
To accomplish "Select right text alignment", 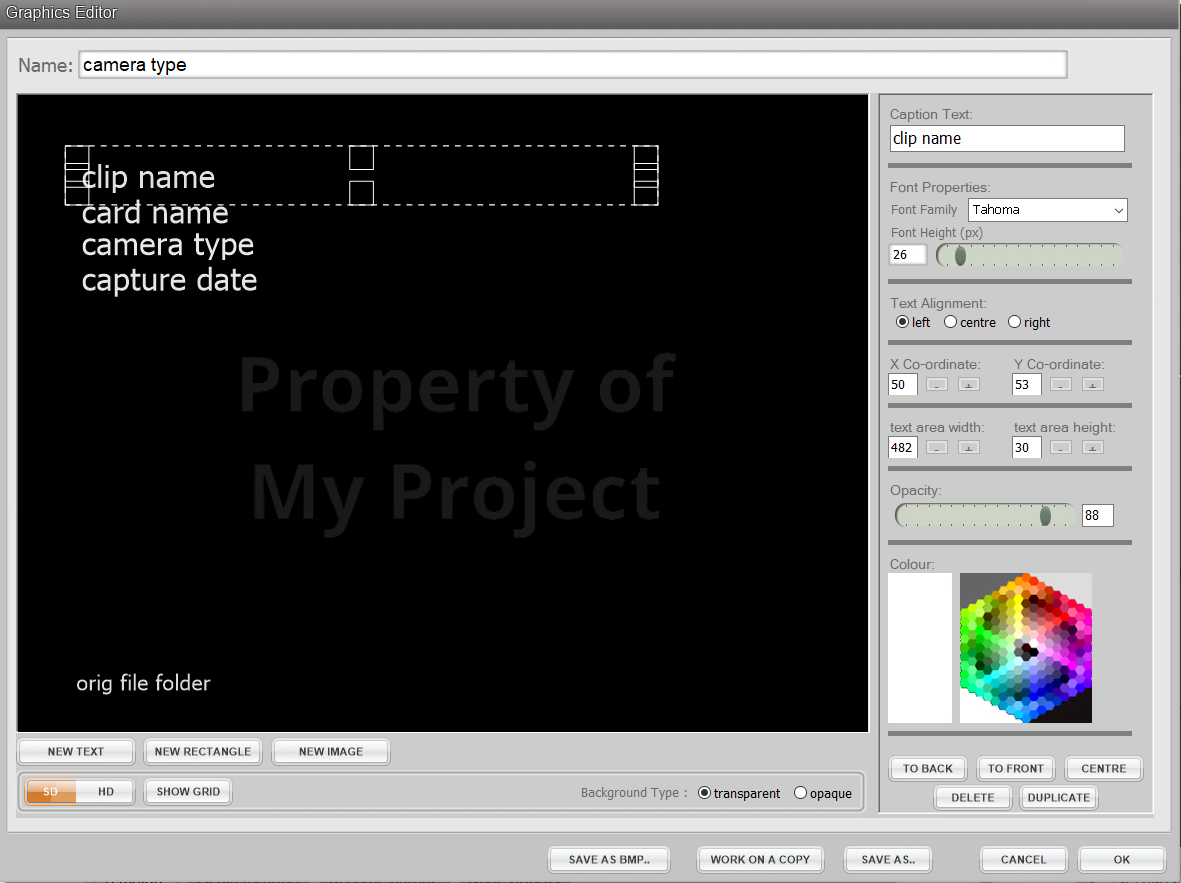I will click(x=1015, y=322).
